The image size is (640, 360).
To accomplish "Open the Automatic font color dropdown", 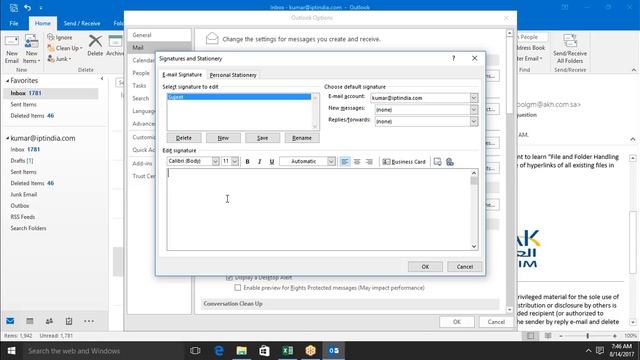I will click(x=331, y=162).
